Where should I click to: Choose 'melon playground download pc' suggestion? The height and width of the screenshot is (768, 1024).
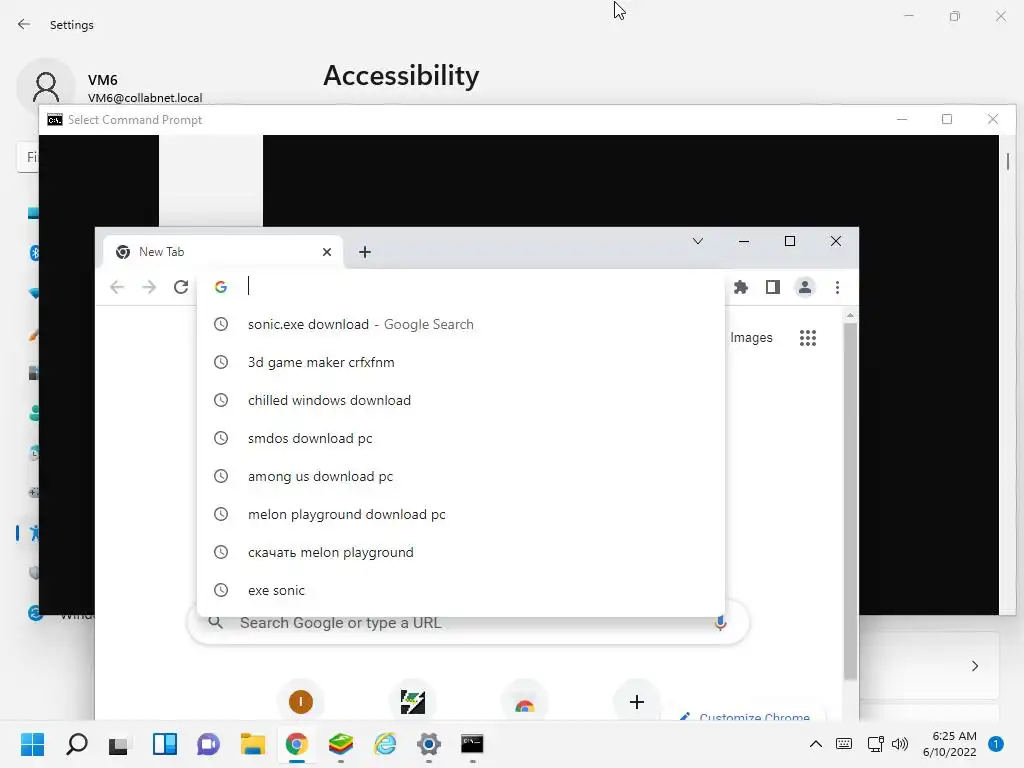click(460, 515)
